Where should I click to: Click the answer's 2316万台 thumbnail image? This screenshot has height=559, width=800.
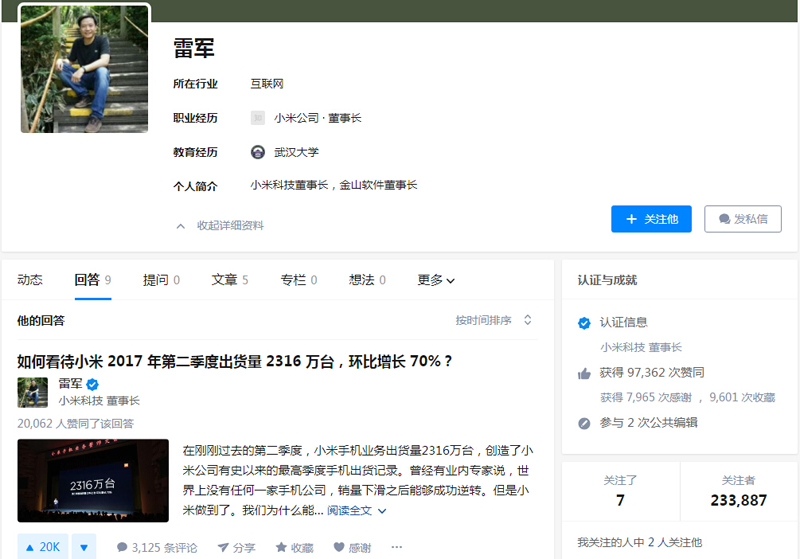click(x=93, y=480)
